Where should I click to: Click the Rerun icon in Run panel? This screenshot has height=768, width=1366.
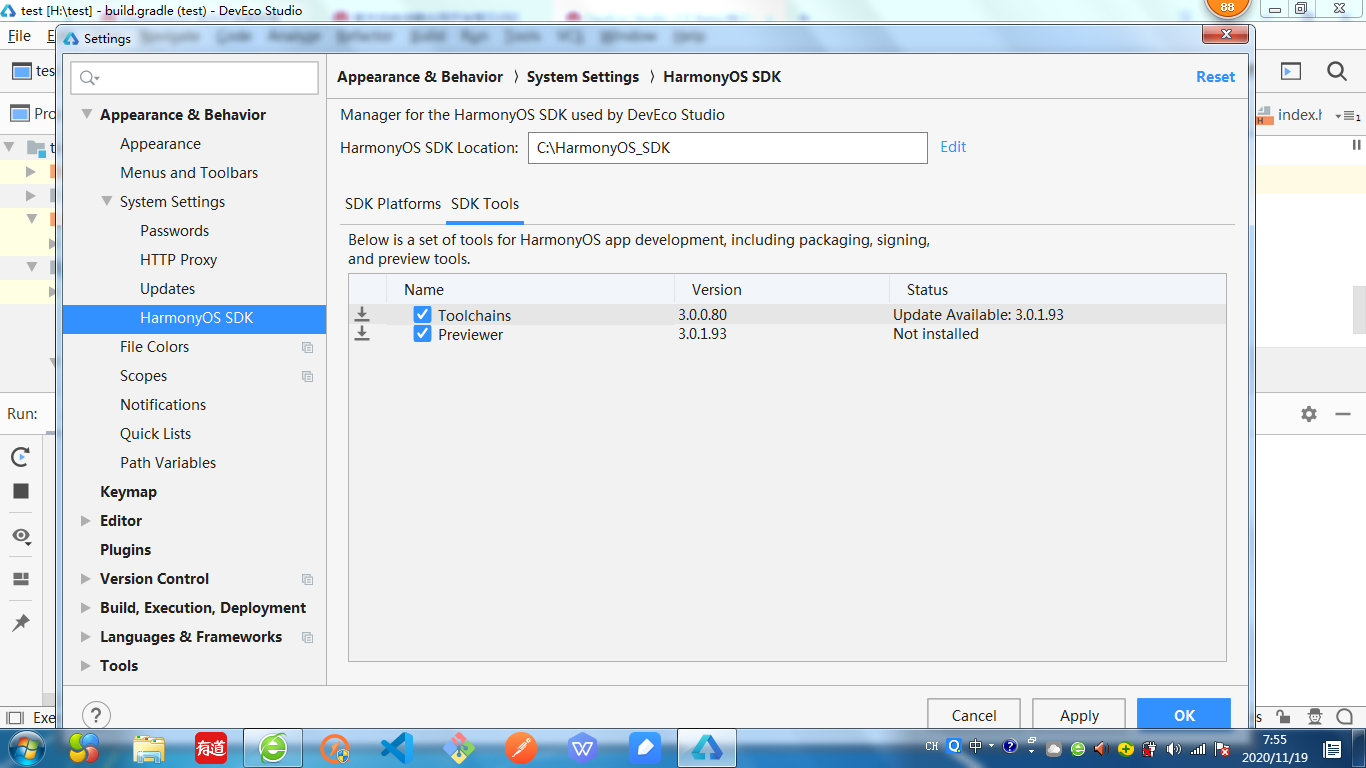pos(20,457)
